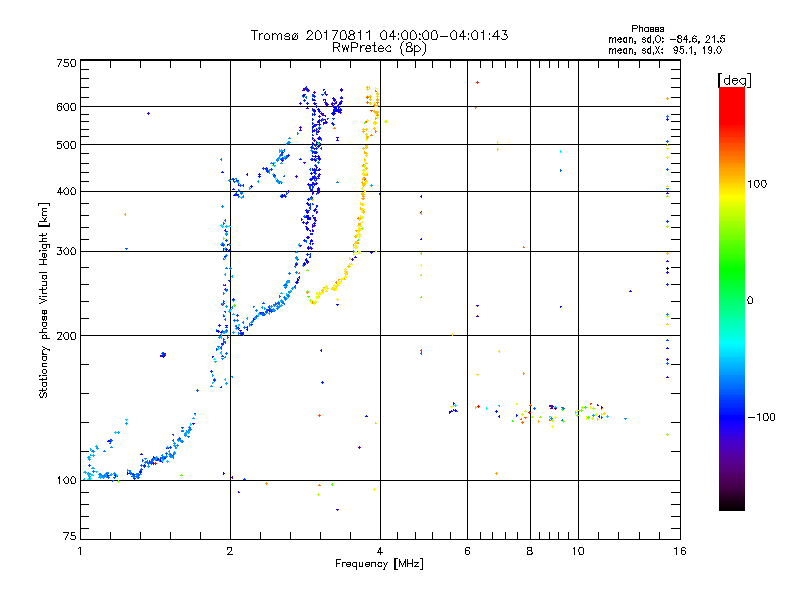The width and height of the screenshot is (800, 600).
Task: Click the x-axis tick label '16'
Action: click(x=680, y=551)
